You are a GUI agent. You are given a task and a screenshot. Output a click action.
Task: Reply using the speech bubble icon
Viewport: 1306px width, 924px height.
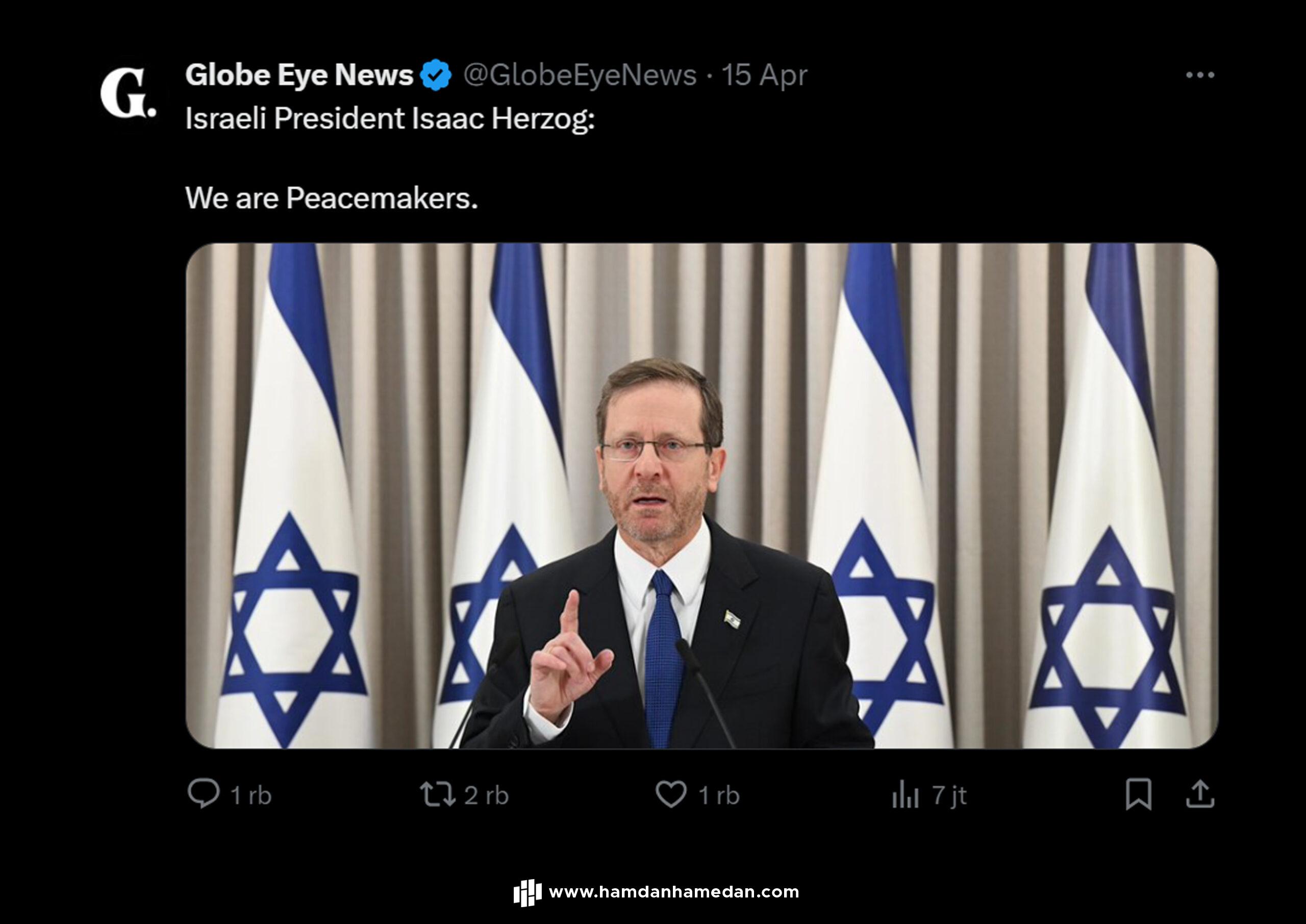coord(203,793)
